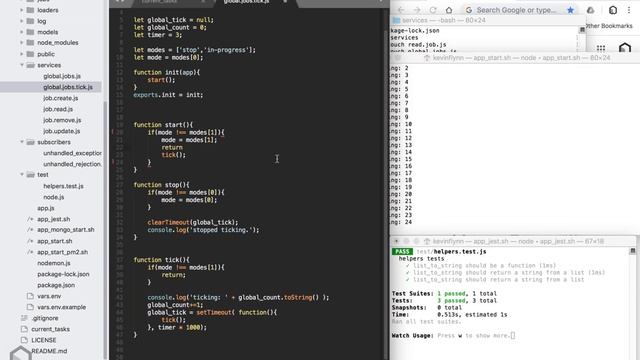The width and height of the screenshot is (640, 360).
Task: Open app_jest.sh script file
Action: coord(53,219)
